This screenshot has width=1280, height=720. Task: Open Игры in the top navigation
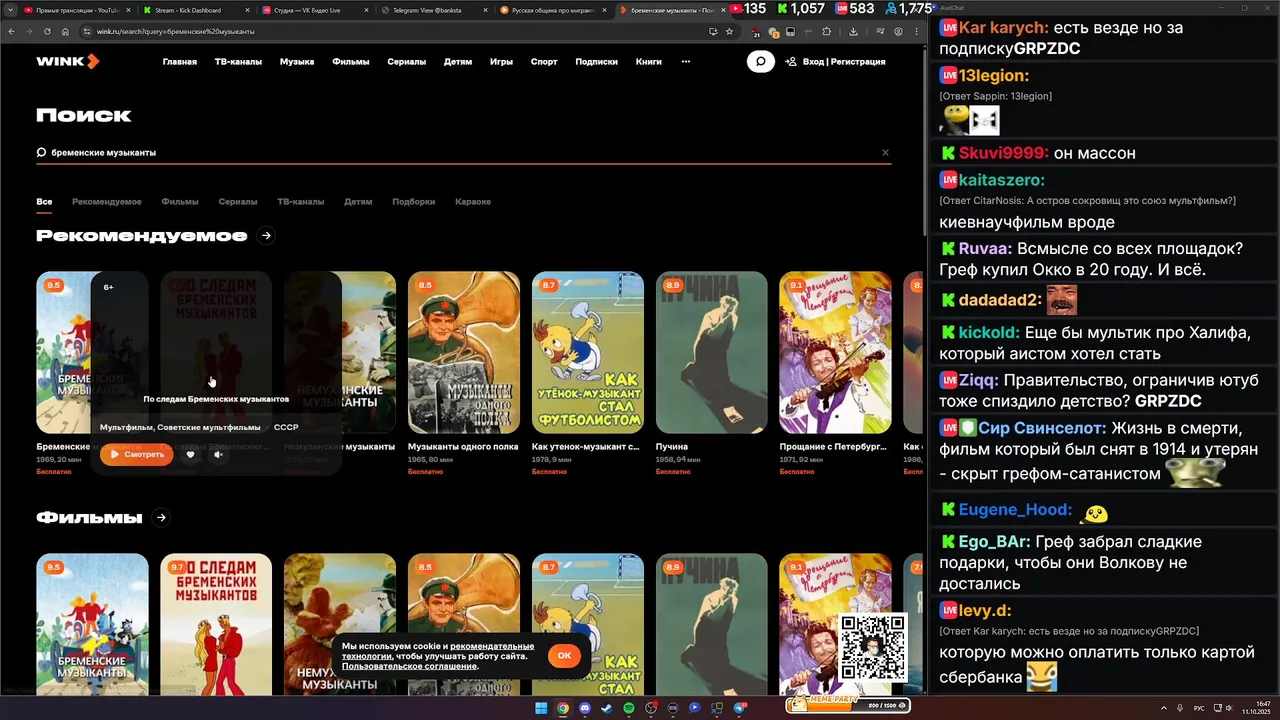click(x=501, y=62)
